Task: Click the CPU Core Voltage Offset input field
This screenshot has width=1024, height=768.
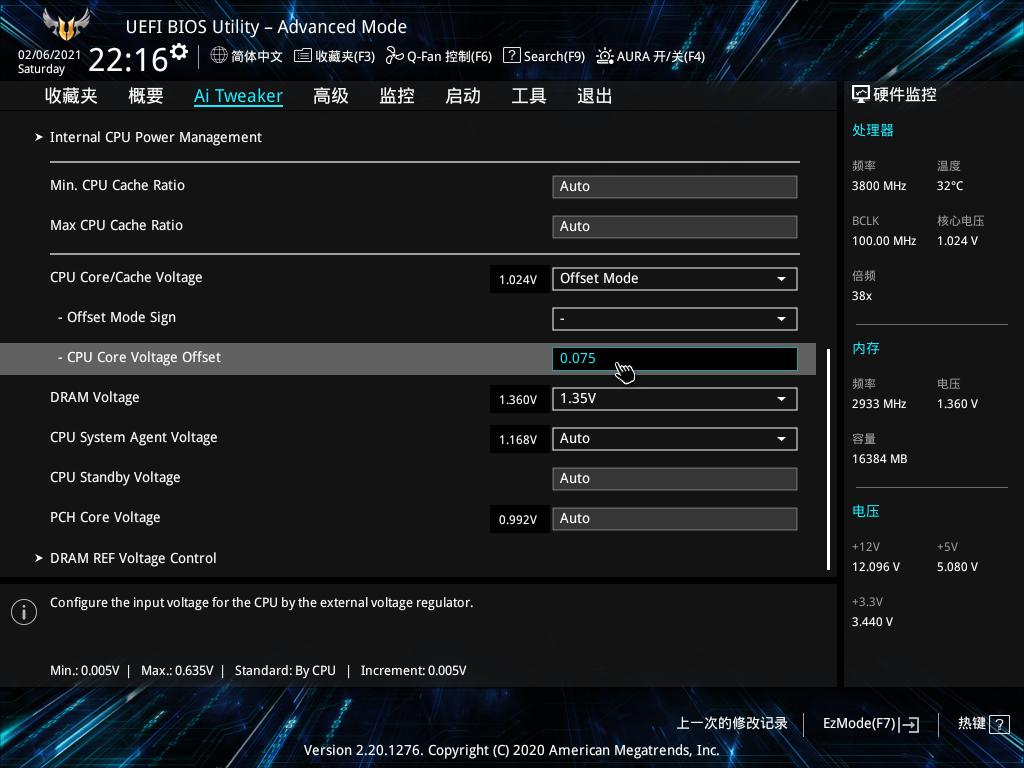Action: 674,358
